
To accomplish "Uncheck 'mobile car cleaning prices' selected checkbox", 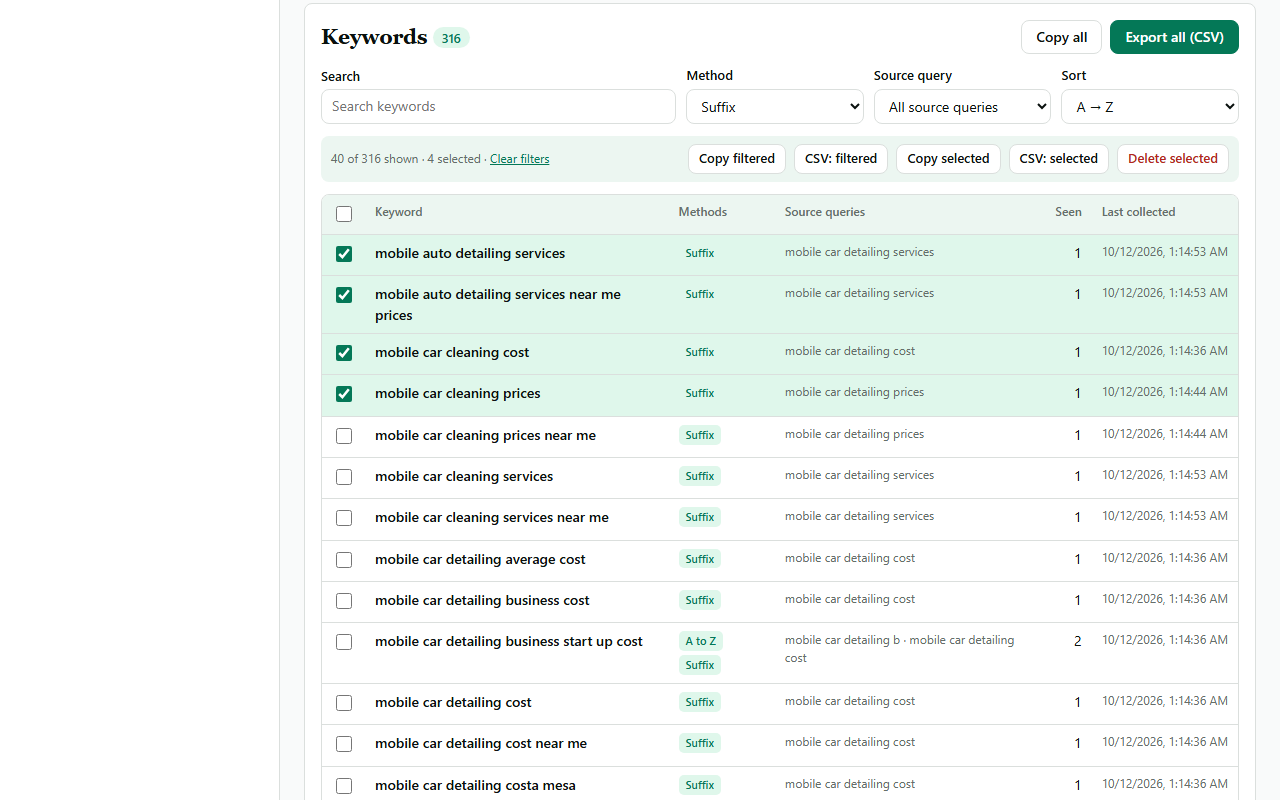I will pos(344,394).
